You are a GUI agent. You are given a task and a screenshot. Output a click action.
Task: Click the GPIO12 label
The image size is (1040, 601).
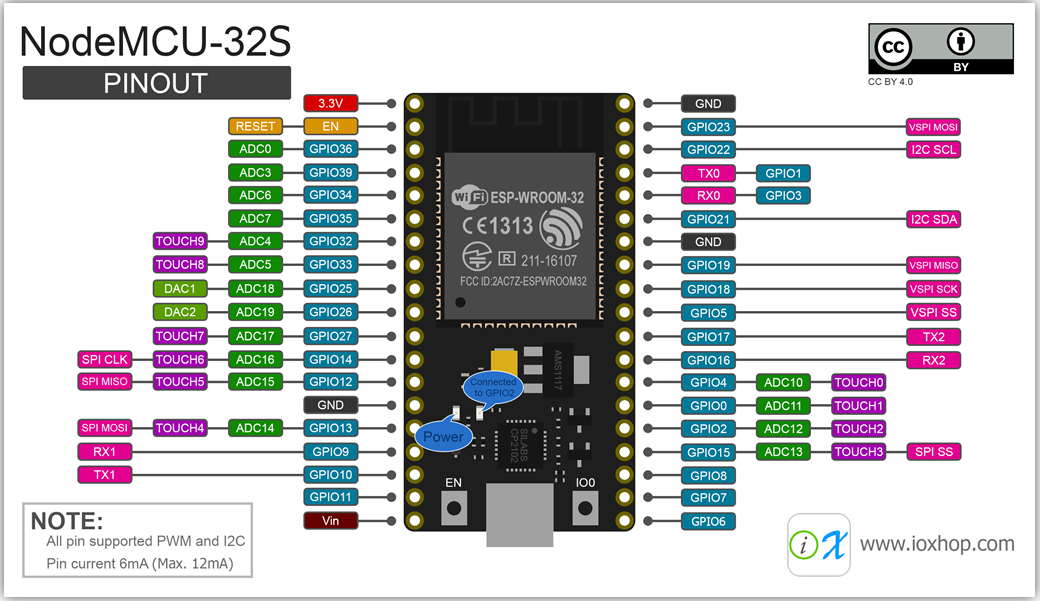(x=330, y=381)
